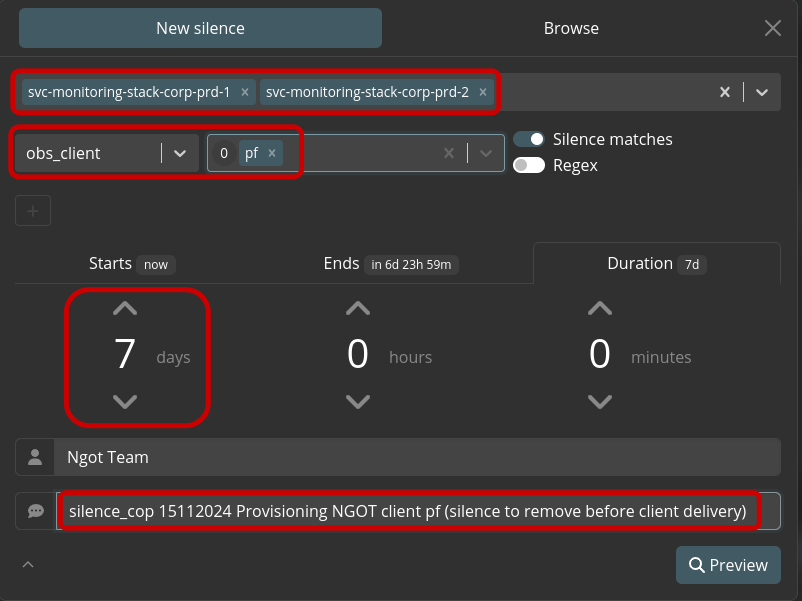Screen dimensions: 802x601
Task: Click the 0 matched alerts badge
Action: point(224,153)
